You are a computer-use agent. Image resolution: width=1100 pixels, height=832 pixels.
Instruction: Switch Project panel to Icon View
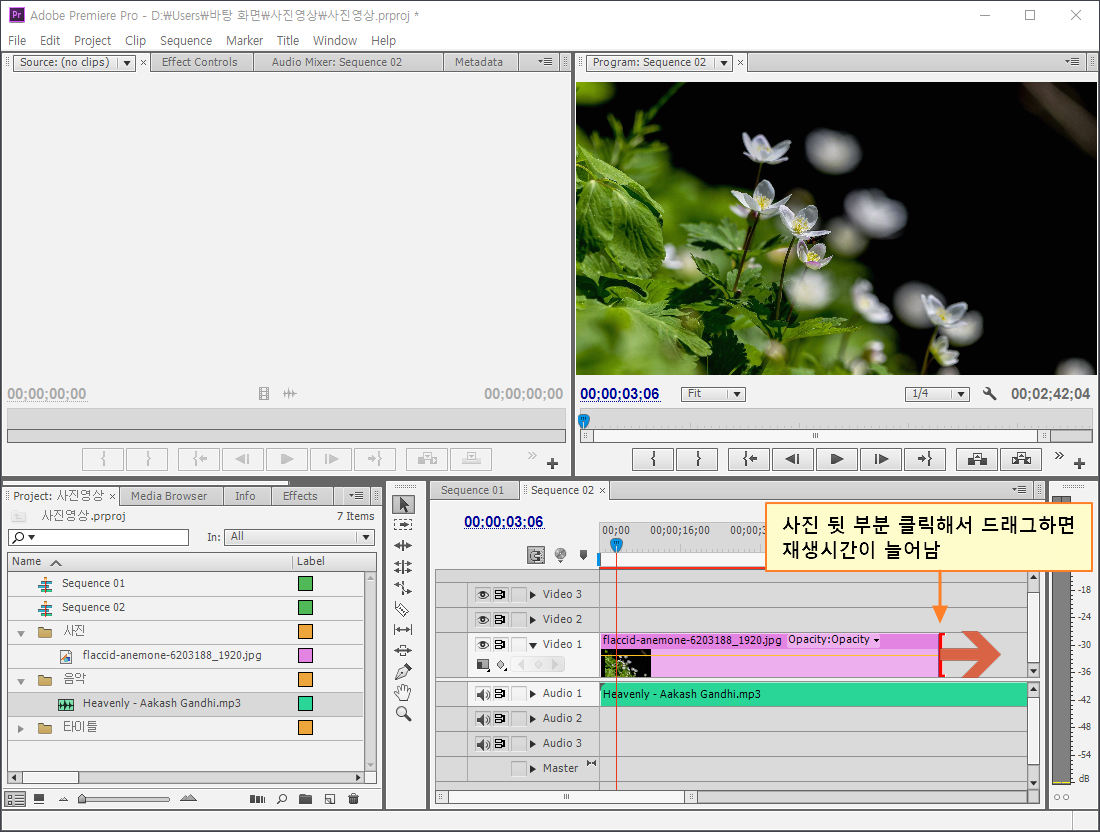39,798
